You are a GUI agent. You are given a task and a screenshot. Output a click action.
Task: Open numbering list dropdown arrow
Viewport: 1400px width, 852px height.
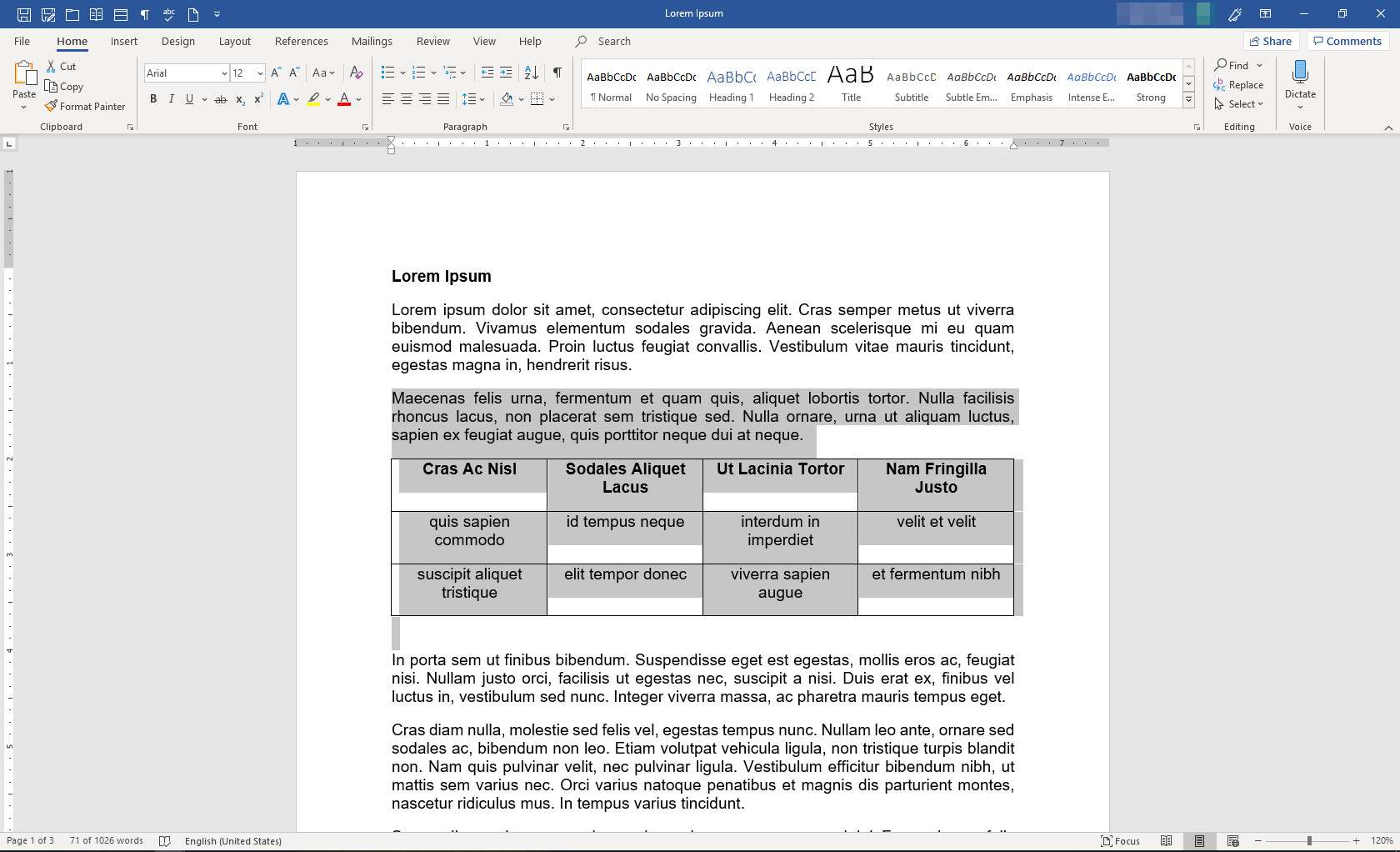click(x=433, y=73)
